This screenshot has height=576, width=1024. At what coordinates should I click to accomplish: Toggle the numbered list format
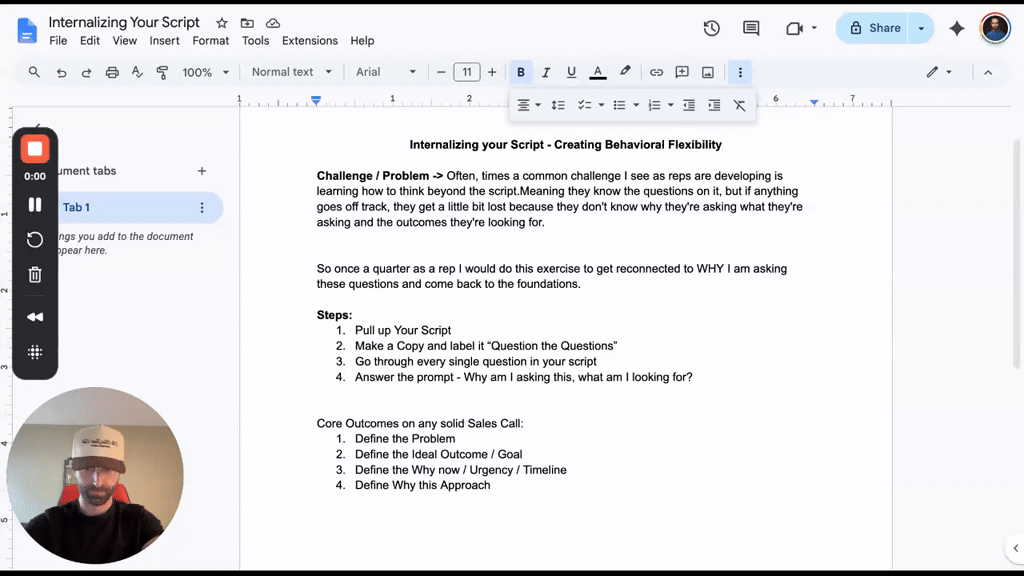pos(654,105)
